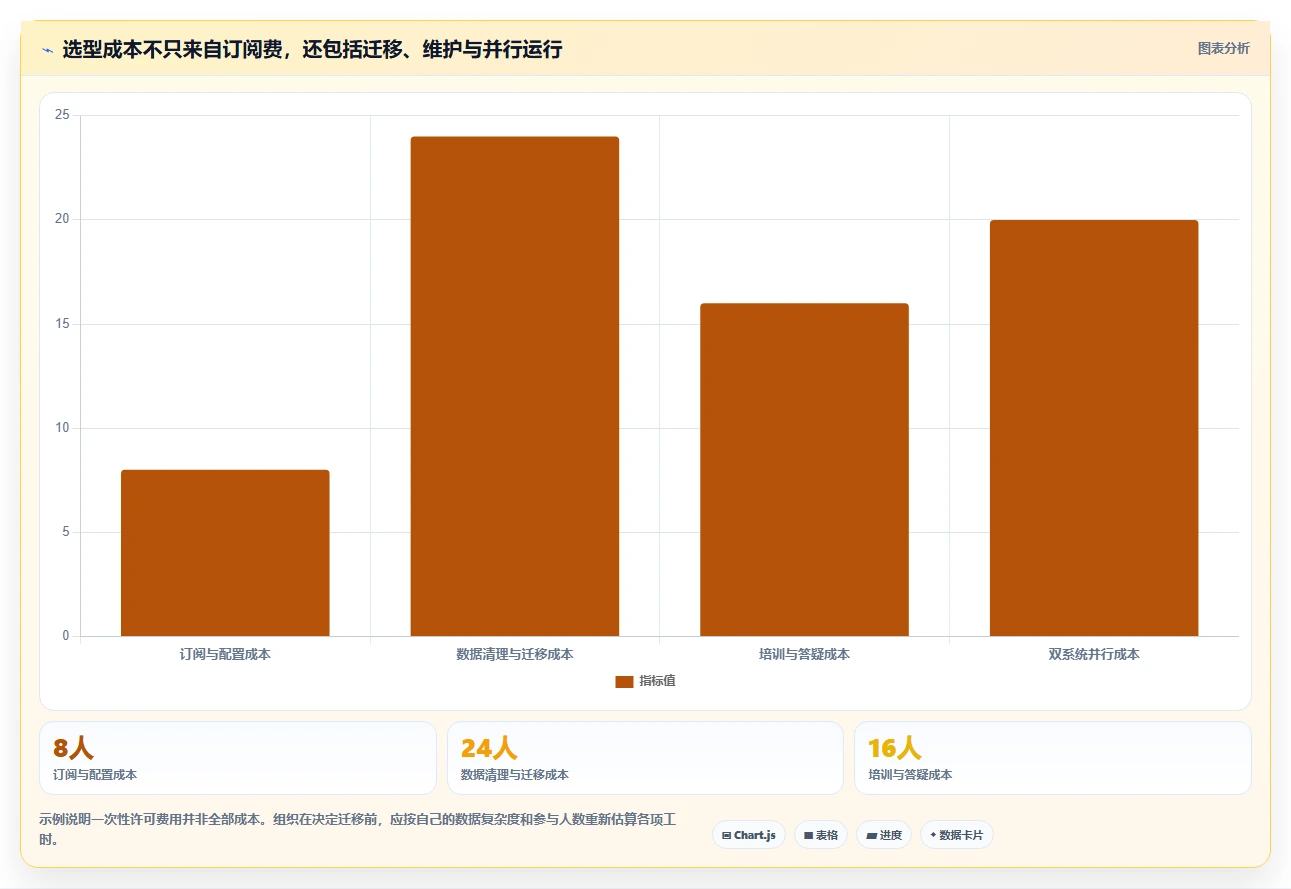Image resolution: width=1291 pixels, height=889 pixels.
Task: Click the 20 y-axis value
Action: (x=62, y=219)
